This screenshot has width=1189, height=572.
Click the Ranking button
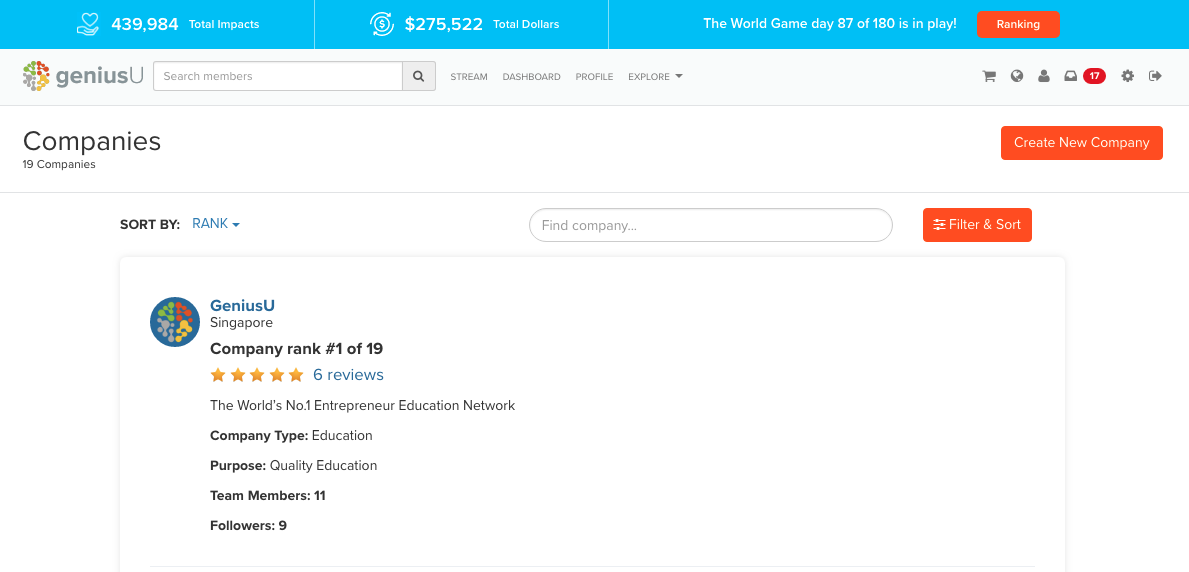[1018, 24]
